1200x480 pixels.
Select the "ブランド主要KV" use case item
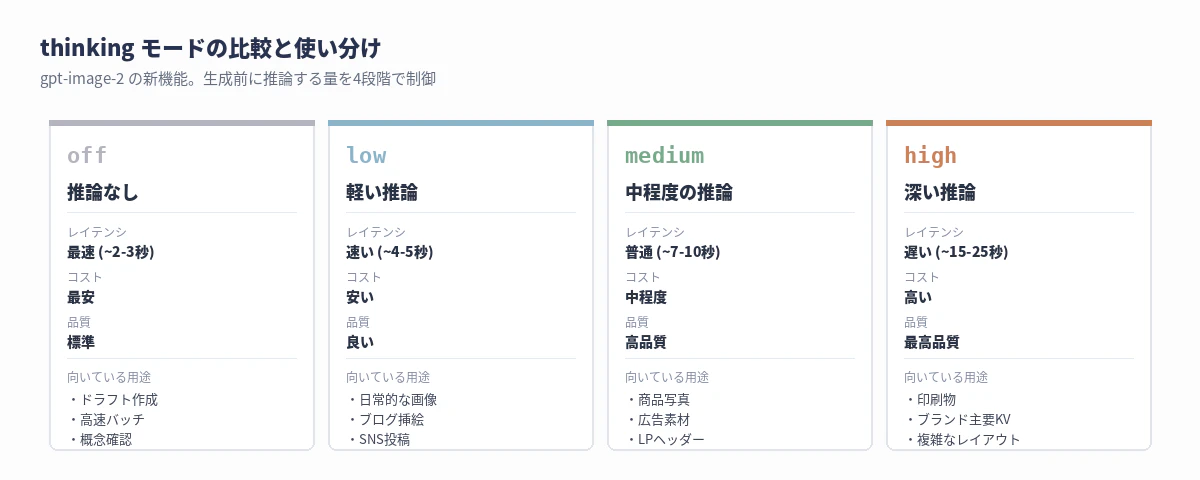[x=961, y=419]
